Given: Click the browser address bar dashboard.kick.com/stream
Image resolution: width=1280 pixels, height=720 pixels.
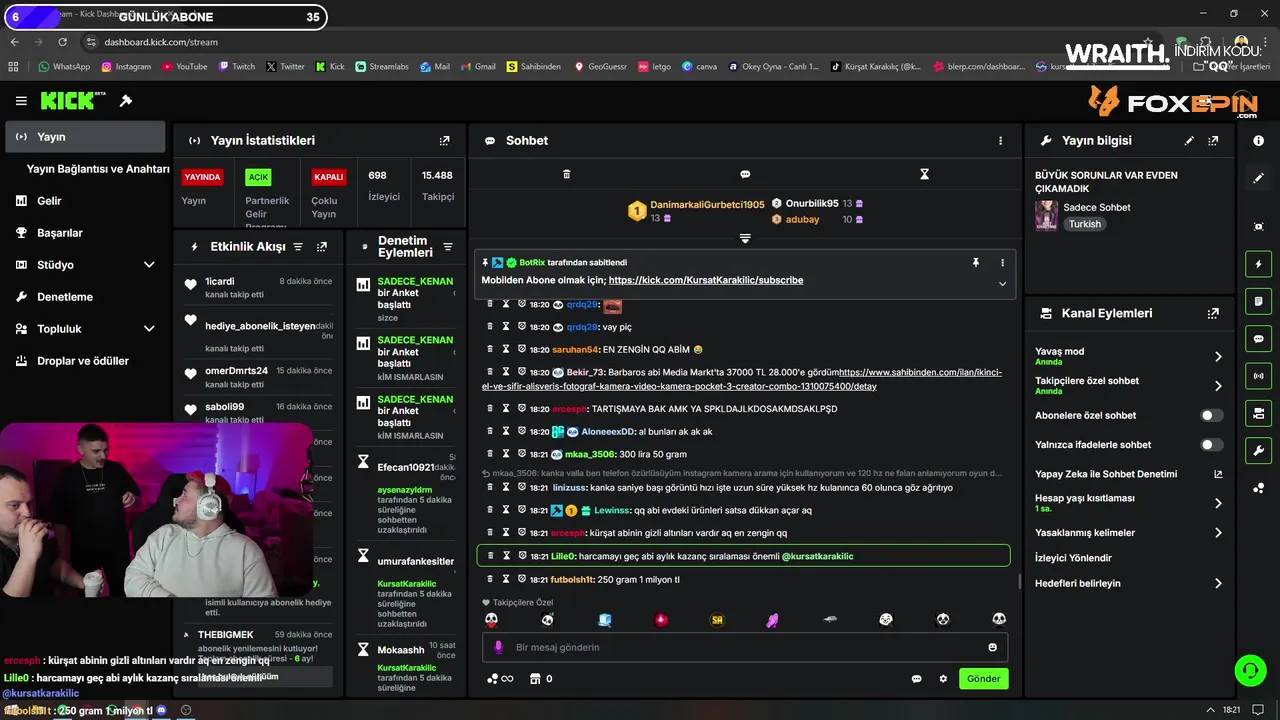Looking at the screenshot, I should pyautogui.click(x=161, y=42).
